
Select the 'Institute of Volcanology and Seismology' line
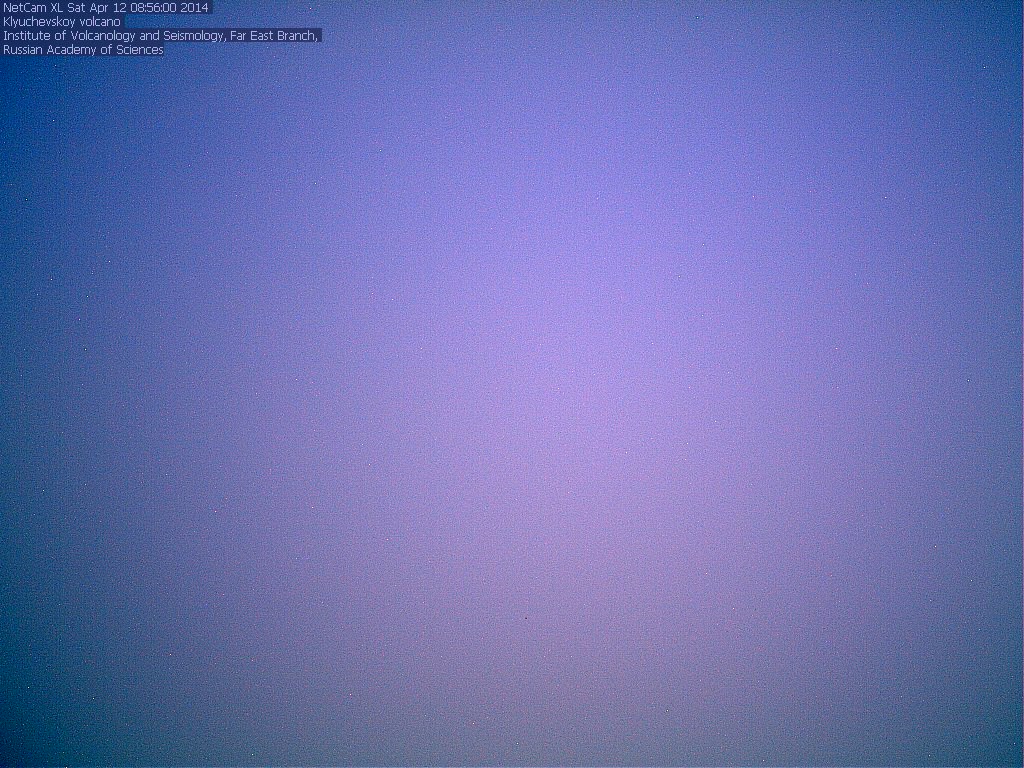(x=161, y=36)
